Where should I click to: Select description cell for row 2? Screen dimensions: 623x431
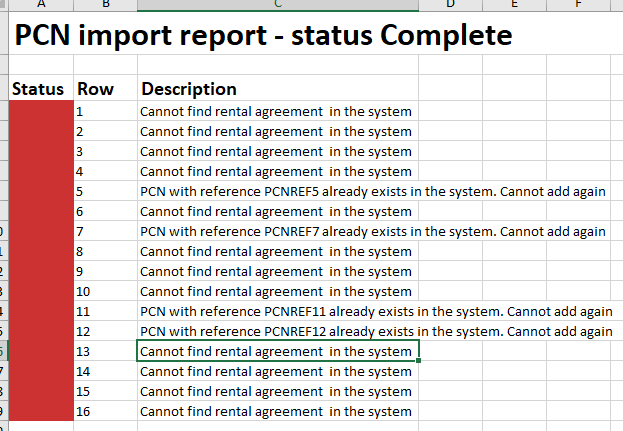click(278, 131)
